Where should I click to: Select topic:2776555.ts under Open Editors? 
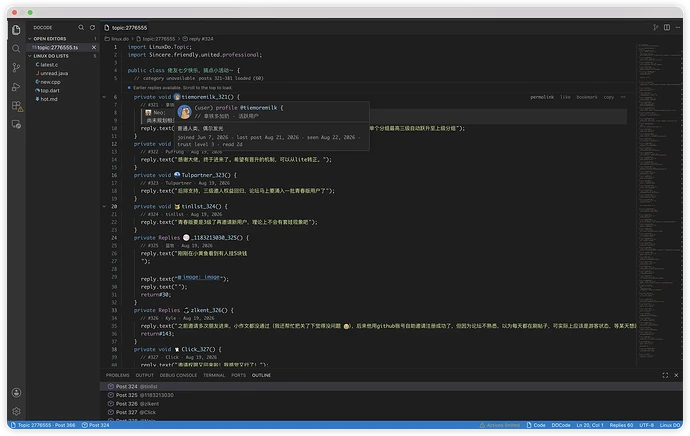point(63,47)
